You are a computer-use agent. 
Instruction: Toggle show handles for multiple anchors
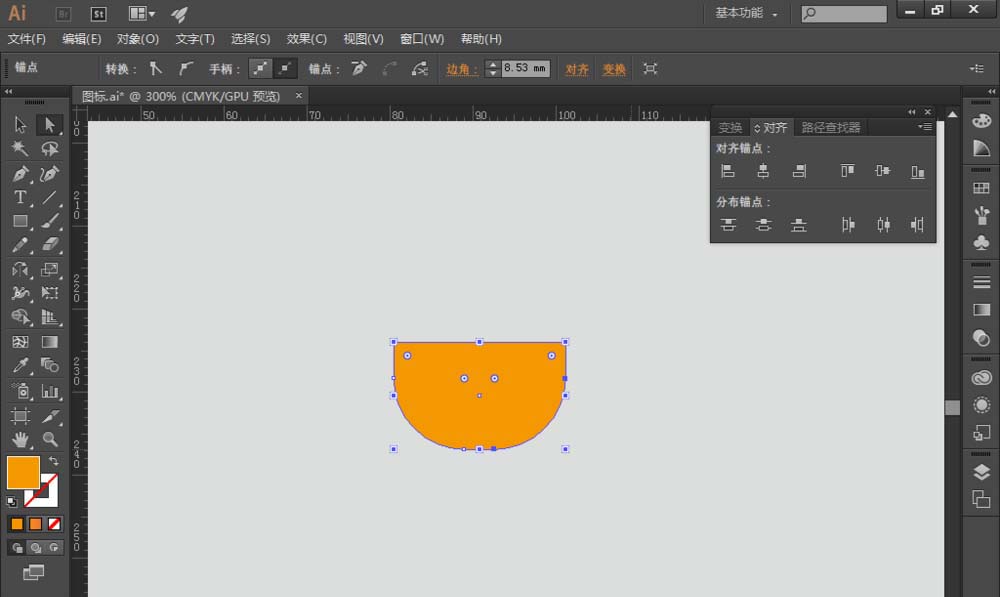point(260,68)
